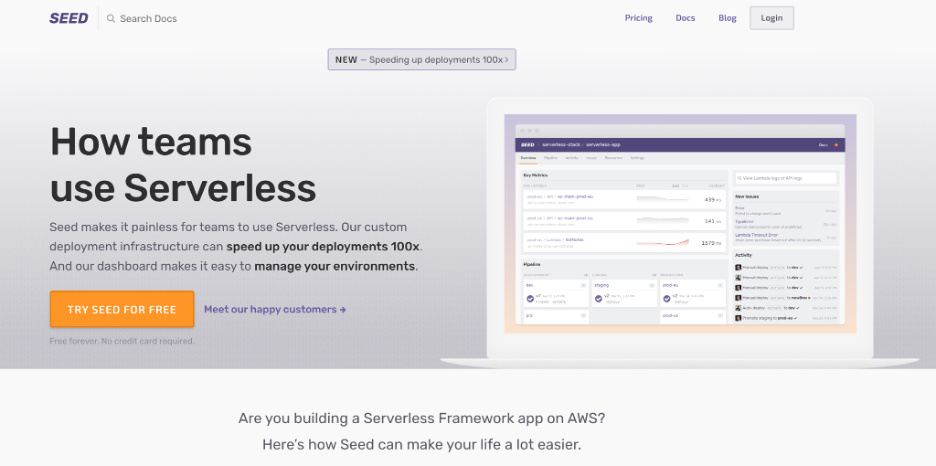Click 'Here's how Seed can make your life a lot easier.'

pos(421,445)
